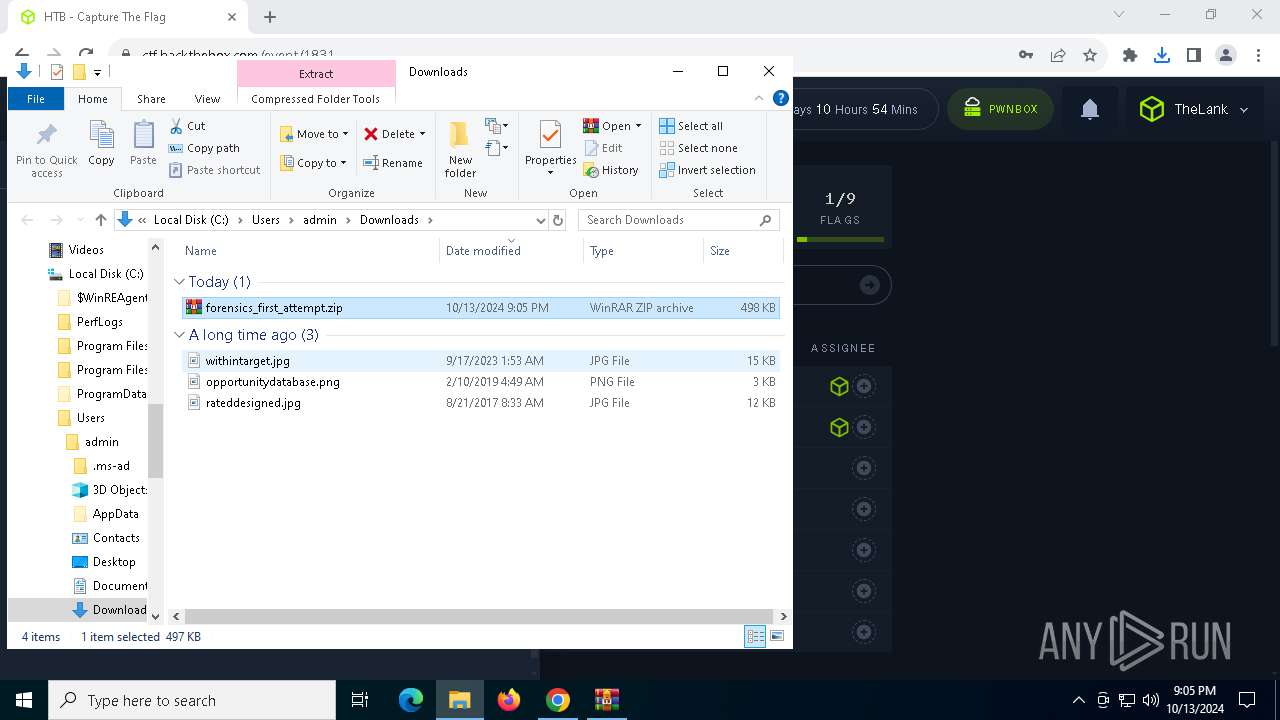Click the Extract contextual tab
The width and height of the screenshot is (1280, 720).
(x=316, y=74)
